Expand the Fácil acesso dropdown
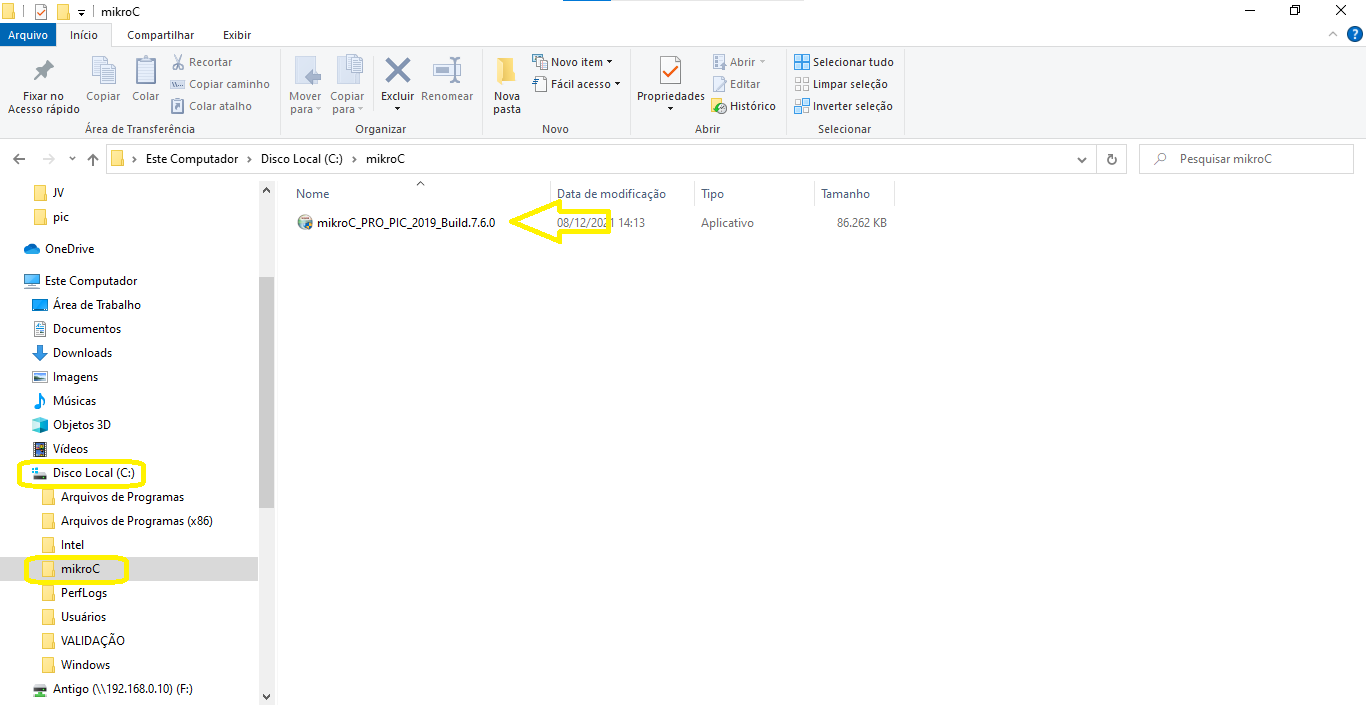This screenshot has width=1366, height=705. pyautogui.click(x=577, y=84)
